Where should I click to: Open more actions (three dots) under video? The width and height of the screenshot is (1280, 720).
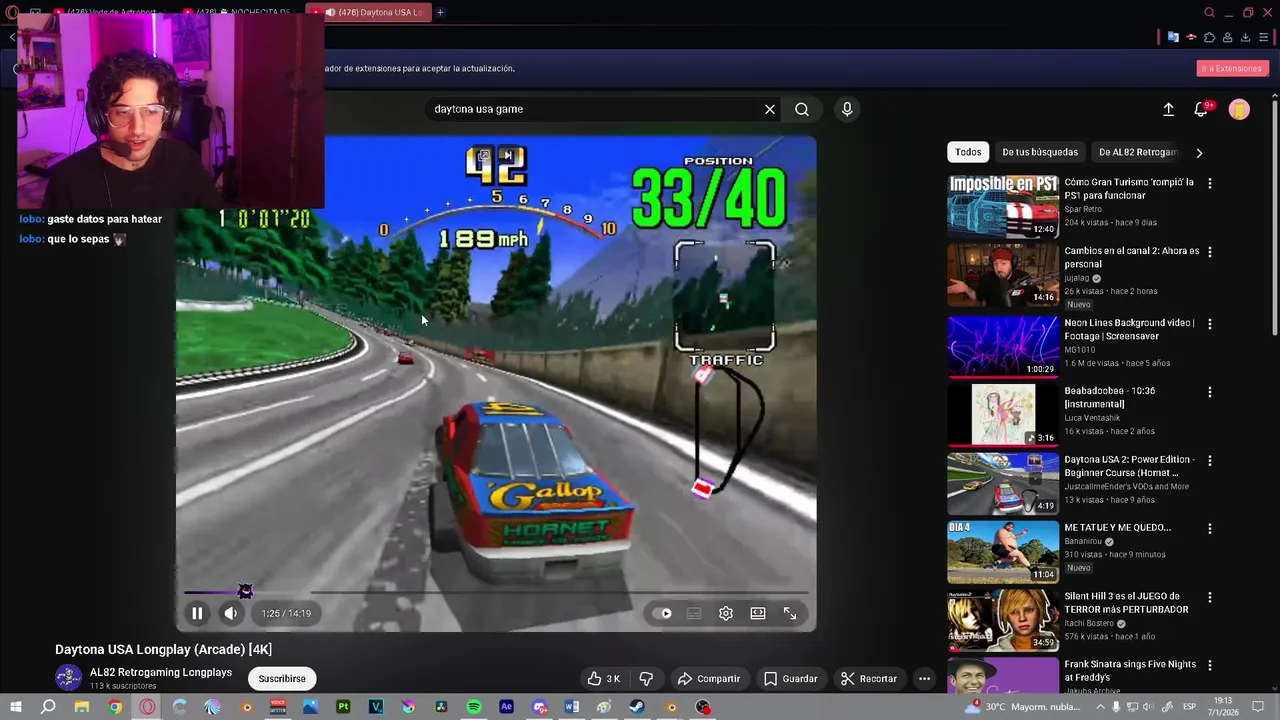[924, 678]
